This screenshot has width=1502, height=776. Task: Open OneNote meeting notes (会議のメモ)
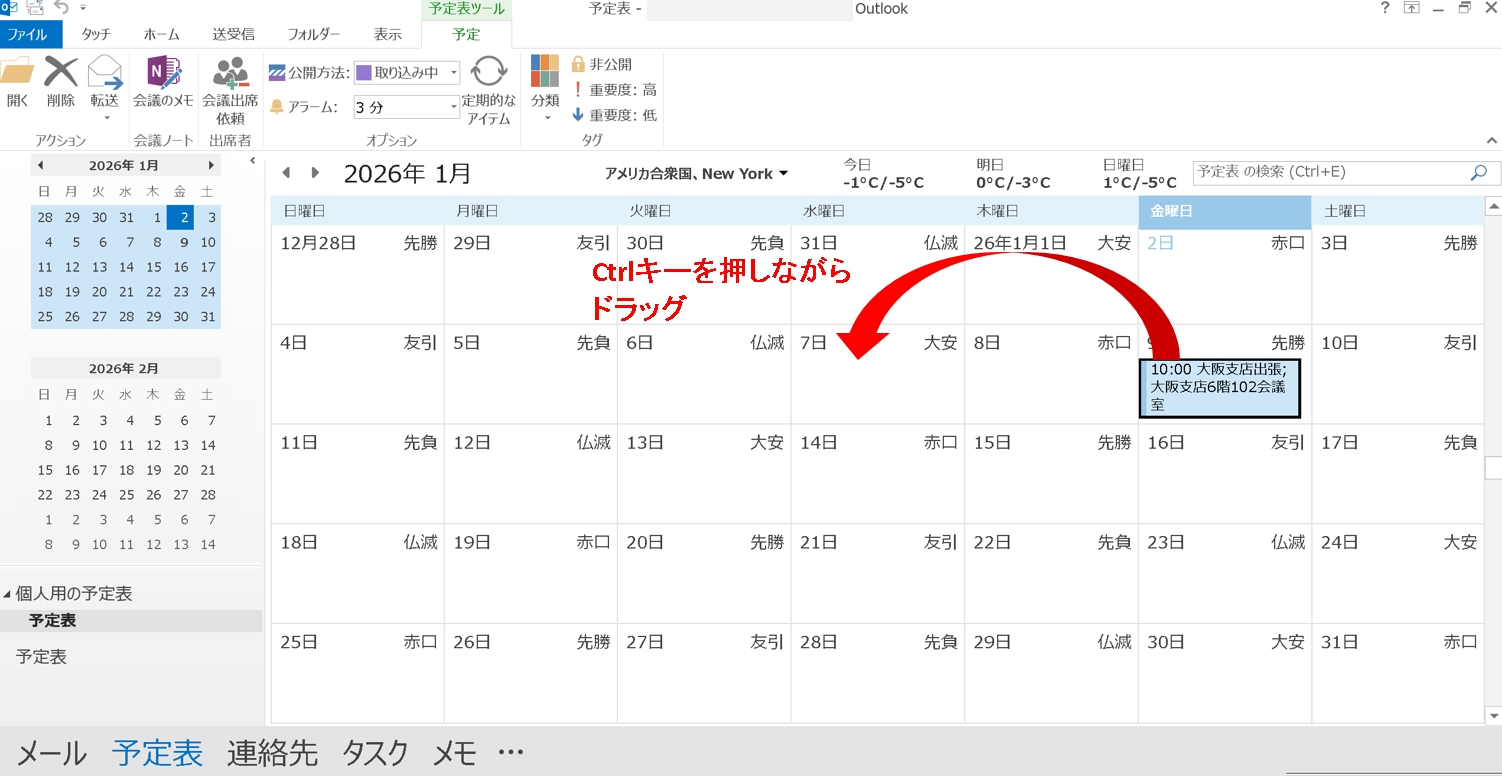coord(163,74)
